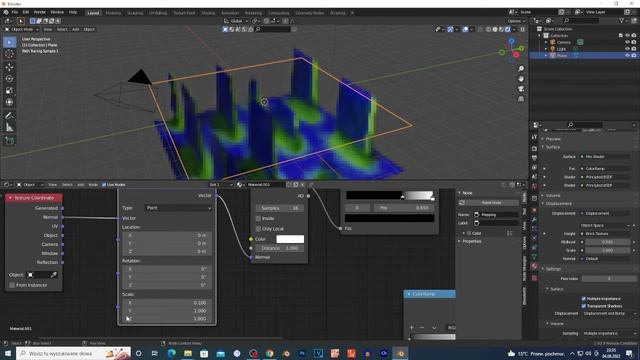Screen dimensions: 640x360
Task: Open the Output properties tab icon
Action: (x=534, y=158)
